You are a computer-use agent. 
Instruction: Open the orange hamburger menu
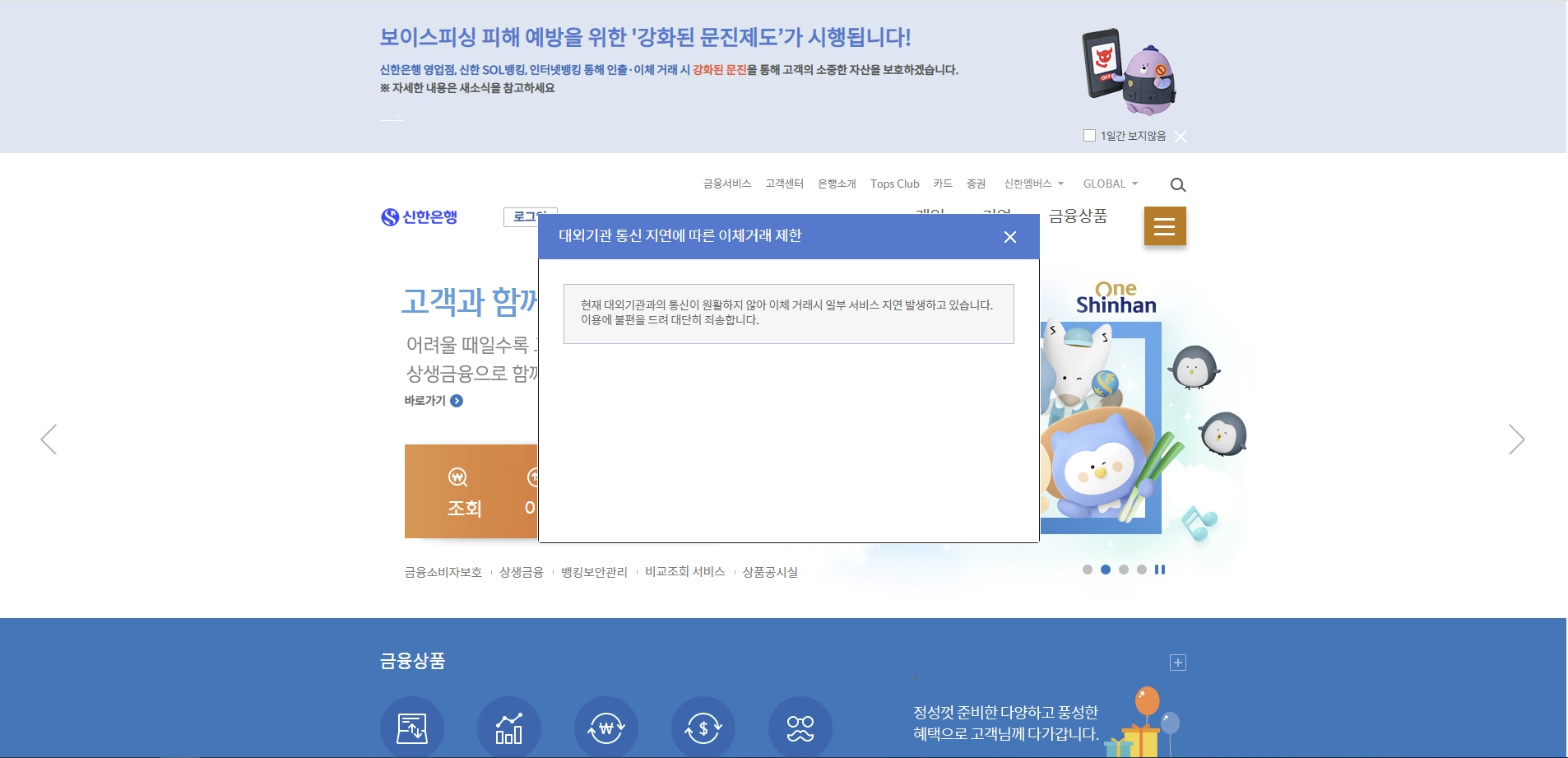[x=1165, y=226]
